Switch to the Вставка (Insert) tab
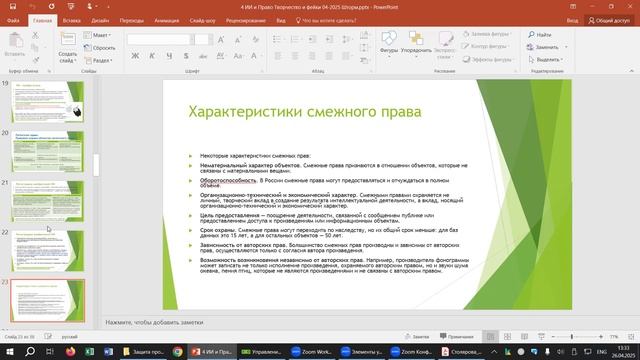This screenshot has width=640, height=360. pos(71,20)
